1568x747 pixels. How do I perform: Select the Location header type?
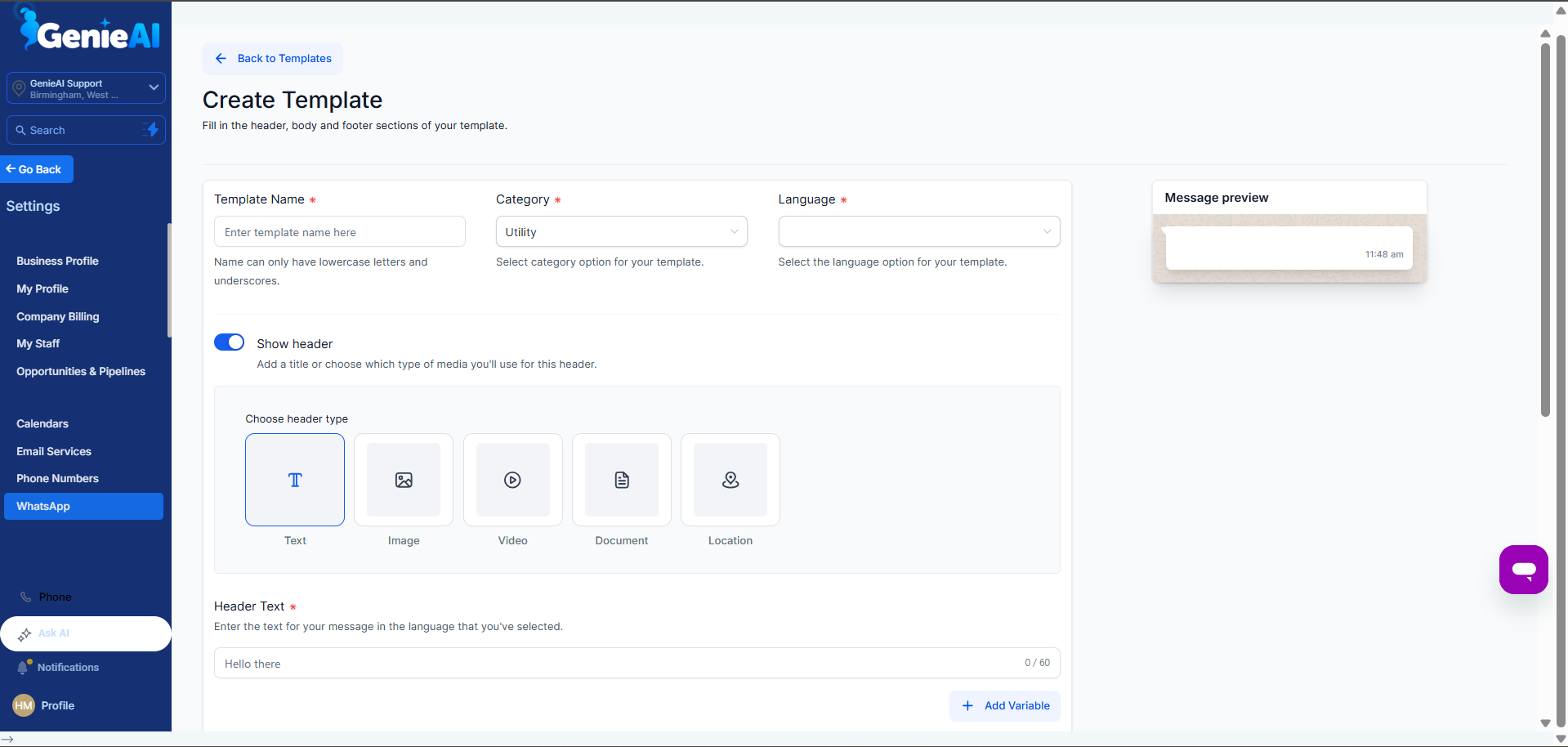(730, 480)
